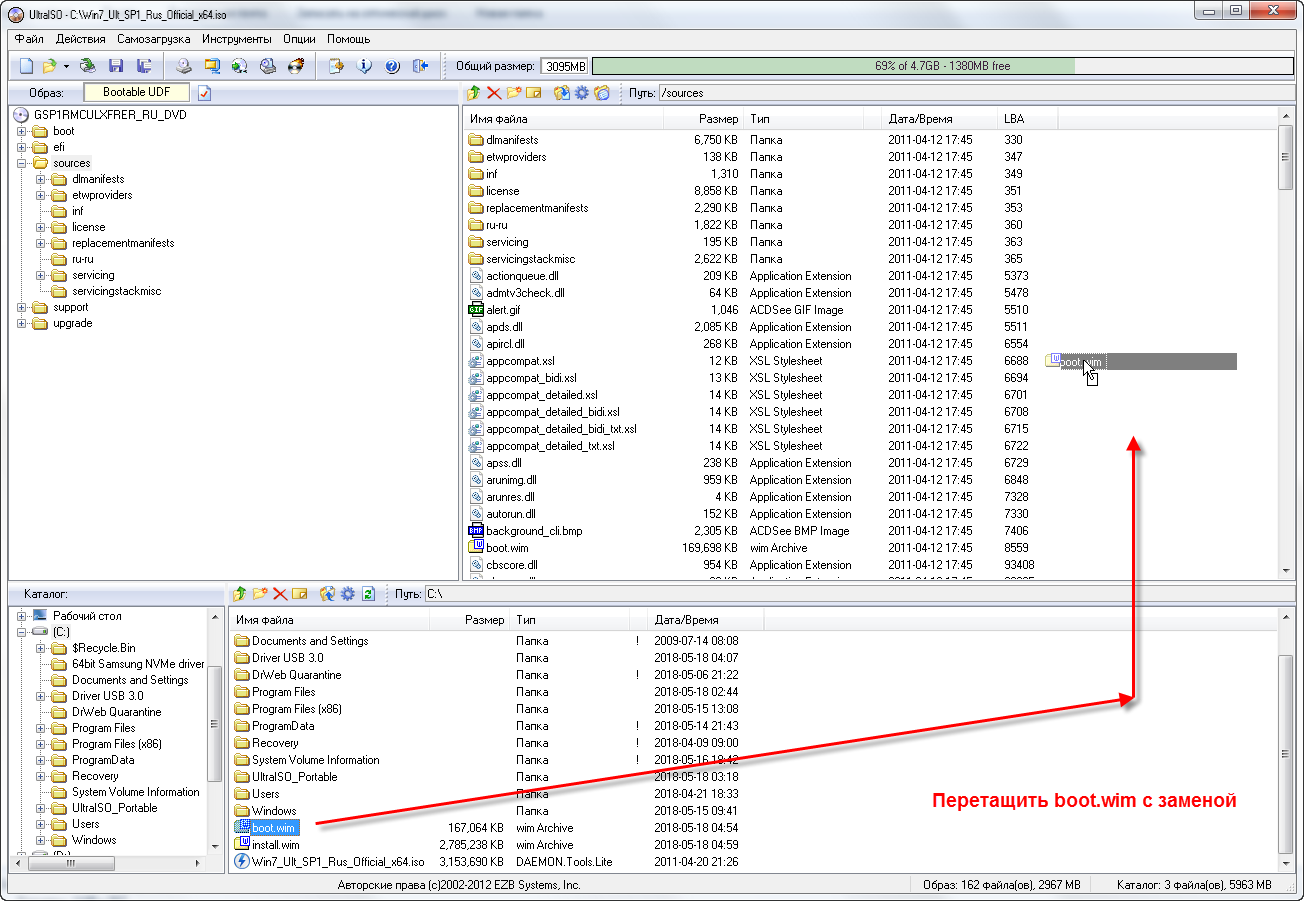The width and height of the screenshot is (1304, 901).
Task: Open the Самозагрузка menu
Action: [153, 39]
